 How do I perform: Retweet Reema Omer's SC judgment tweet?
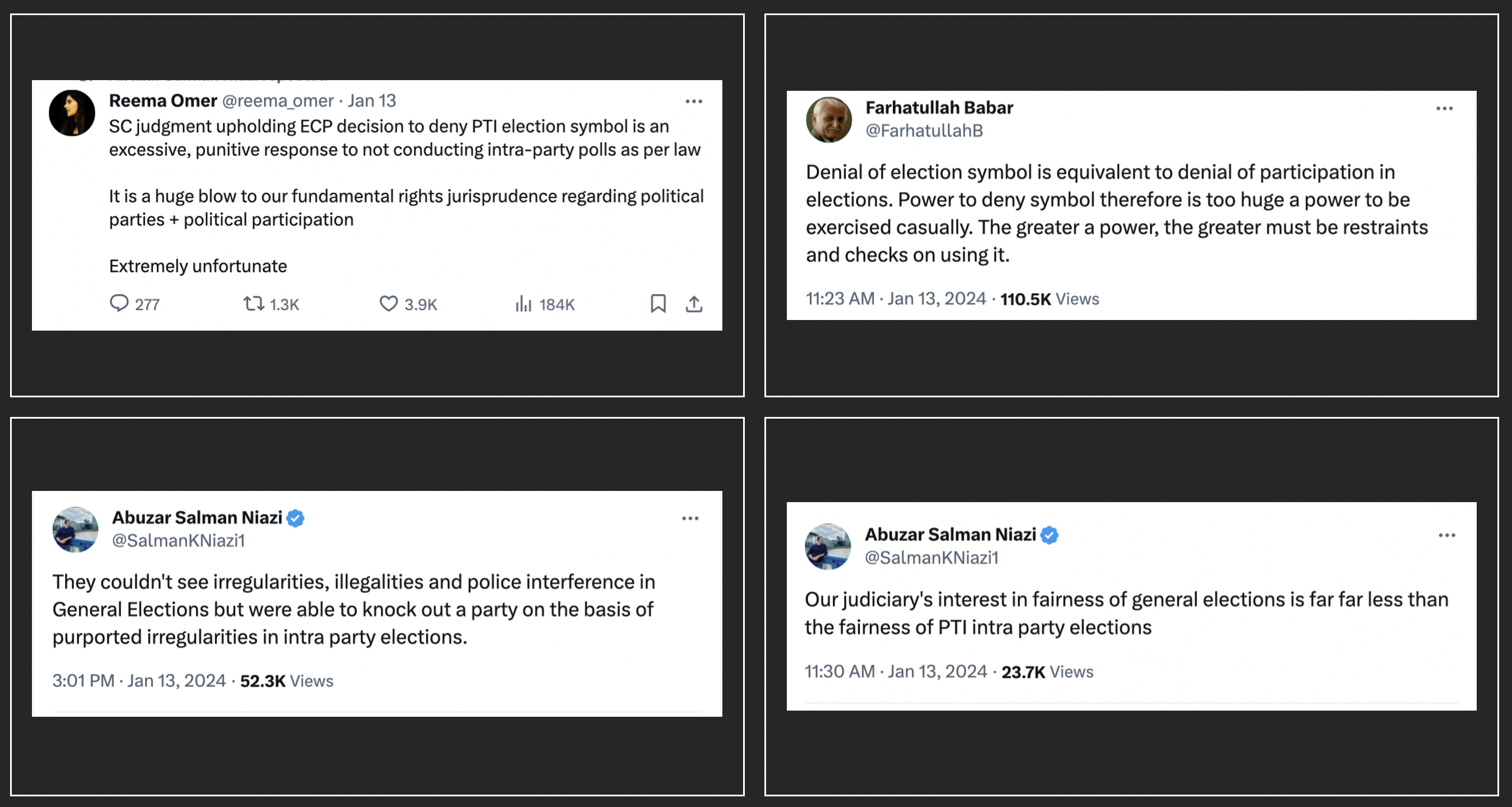(253, 303)
